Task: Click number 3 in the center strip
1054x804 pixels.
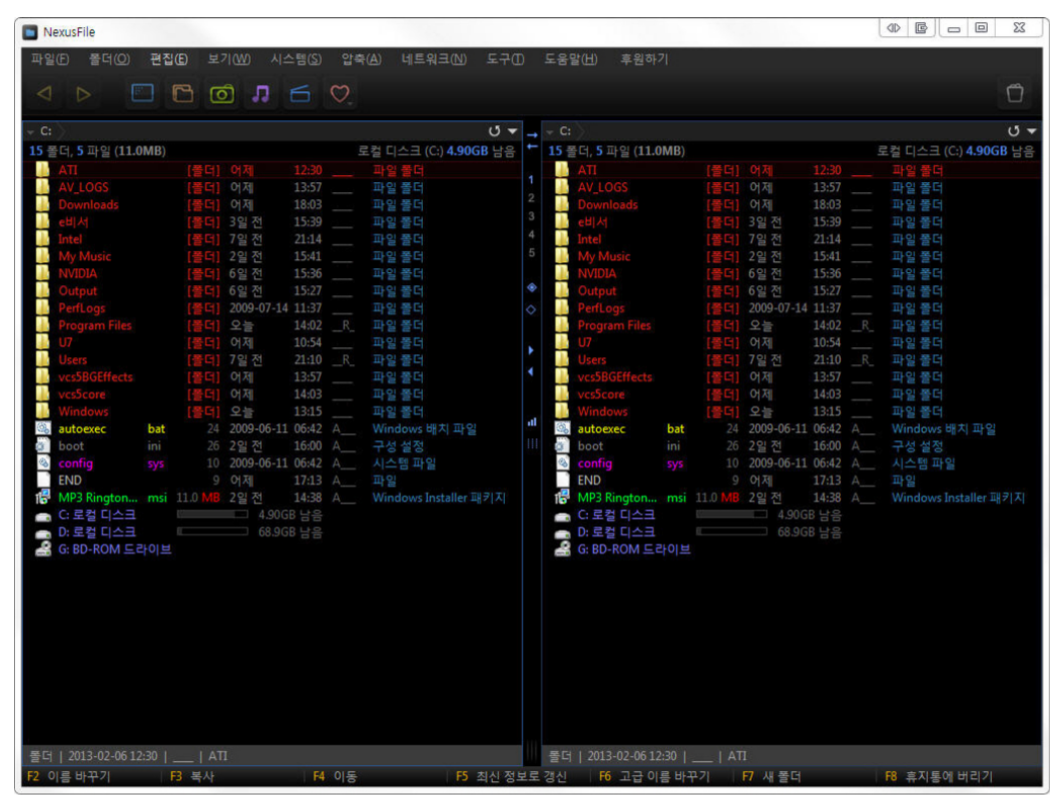Action: click(531, 216)
